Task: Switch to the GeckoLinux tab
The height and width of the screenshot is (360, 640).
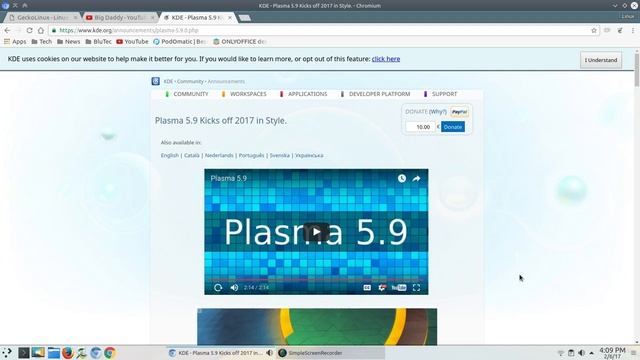Action: (x=43, y=18)
